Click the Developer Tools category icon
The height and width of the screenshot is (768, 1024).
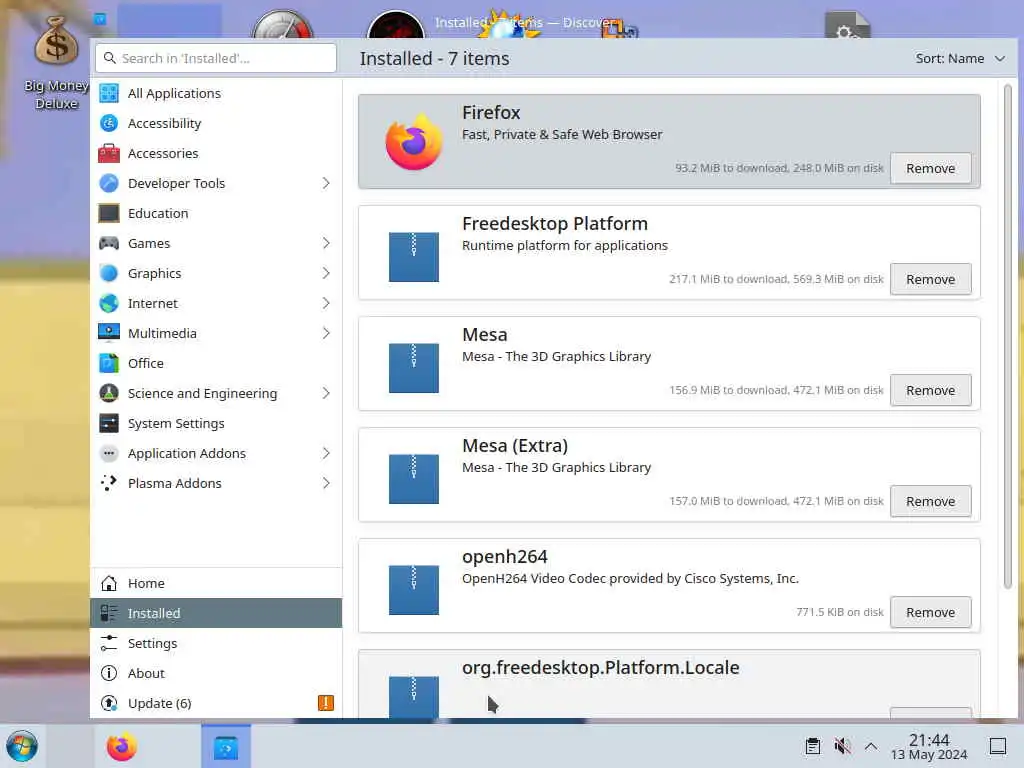click(x=109, y=184)
